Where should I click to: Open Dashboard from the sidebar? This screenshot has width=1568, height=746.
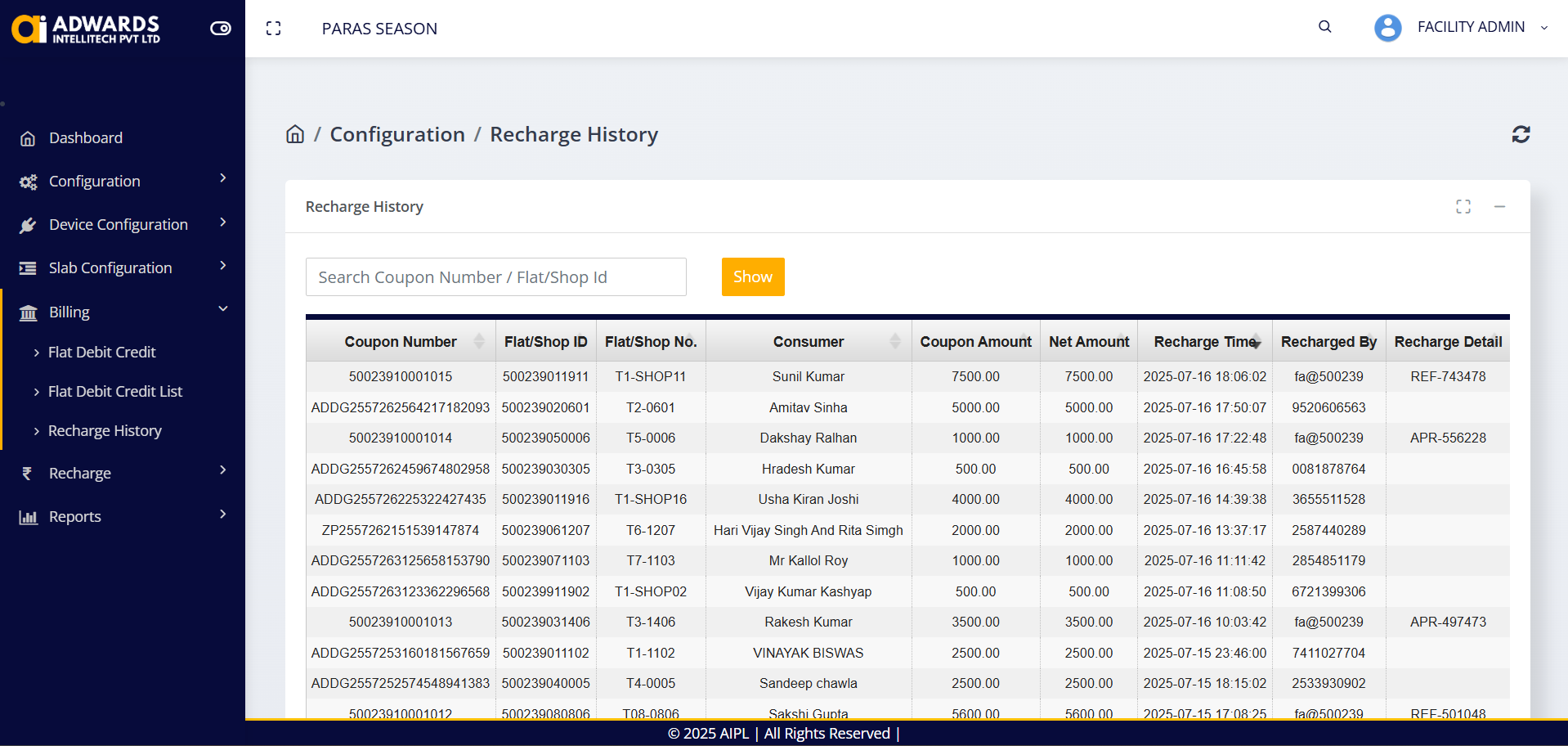pyautogui.click(x=86, y=138)
